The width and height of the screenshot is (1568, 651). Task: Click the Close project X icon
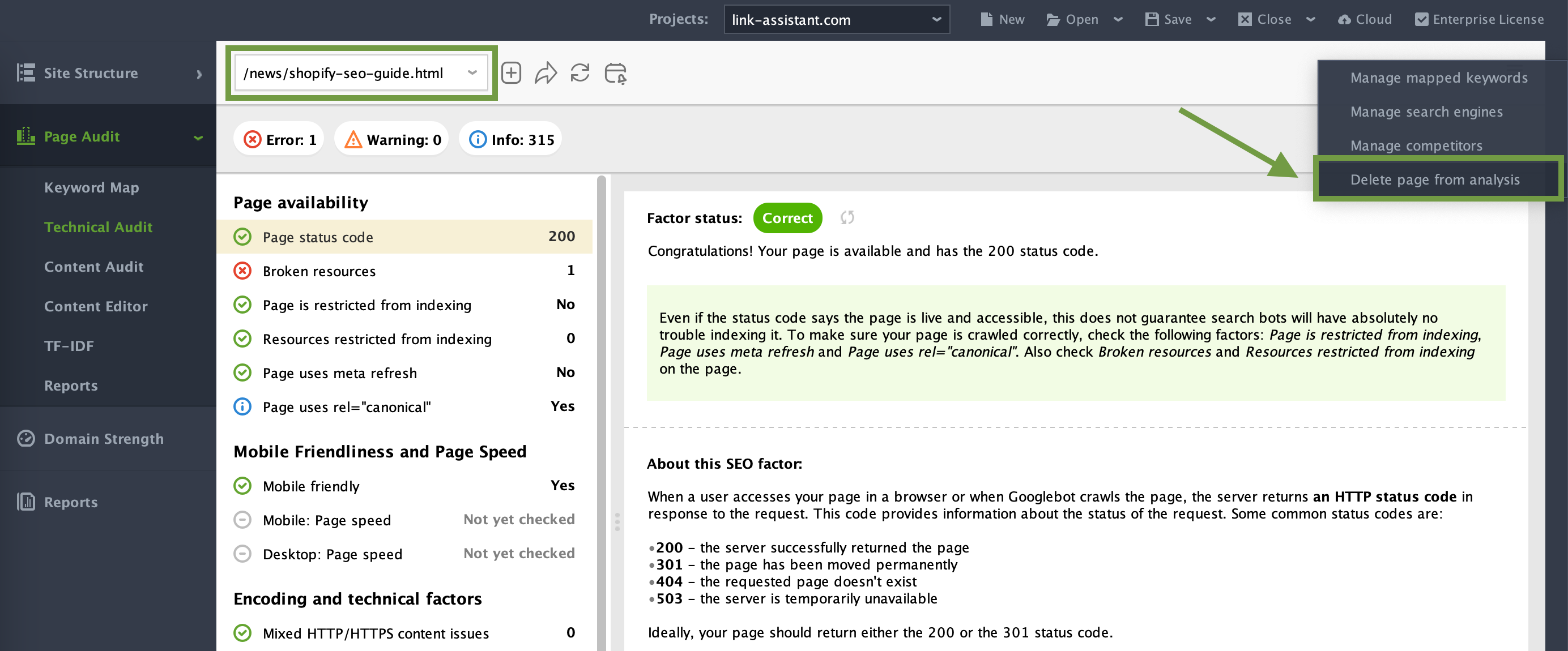[1245, 19]
